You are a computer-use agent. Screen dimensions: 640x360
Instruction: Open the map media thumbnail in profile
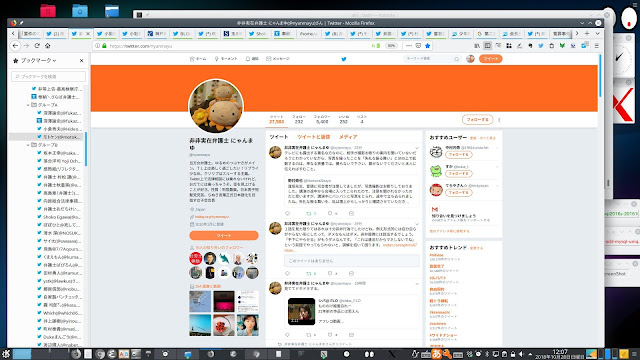pyautogui.click(x=200, y=301)
